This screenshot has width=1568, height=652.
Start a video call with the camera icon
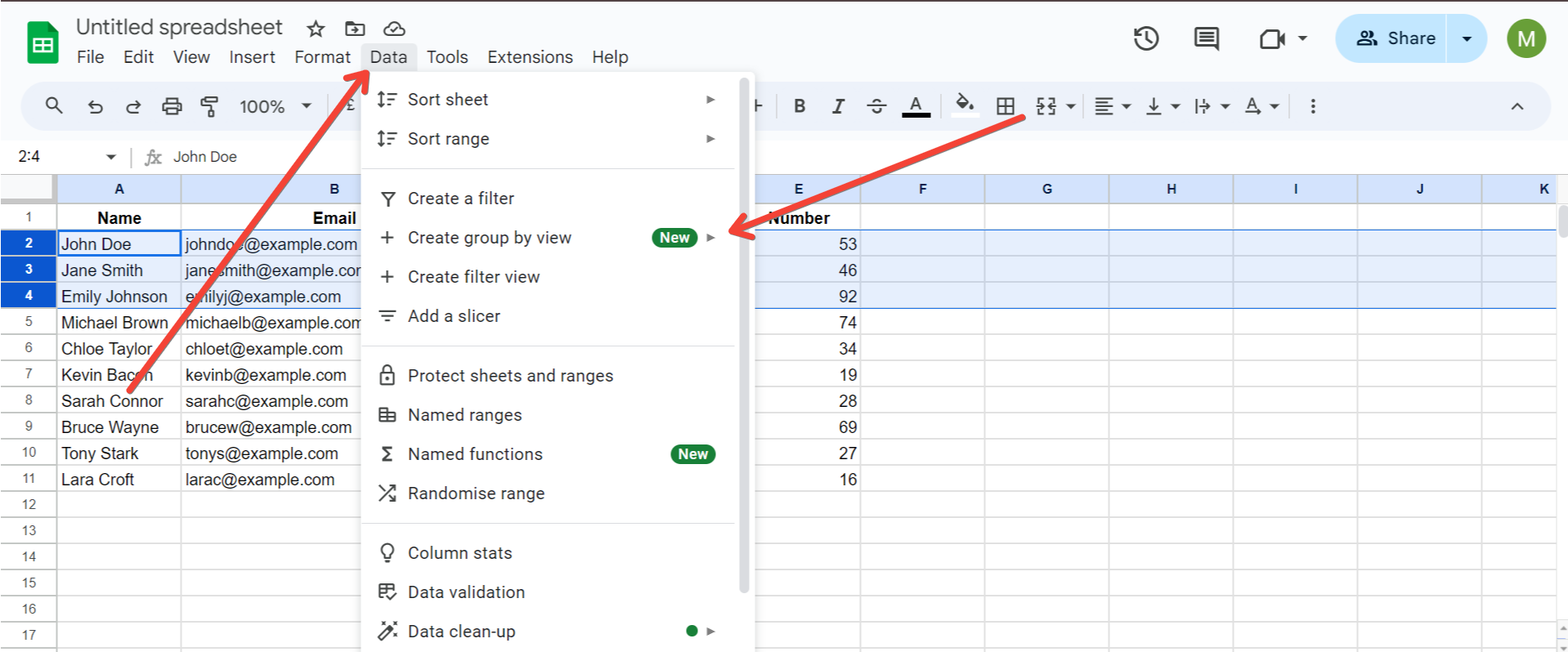point(1272,38)
